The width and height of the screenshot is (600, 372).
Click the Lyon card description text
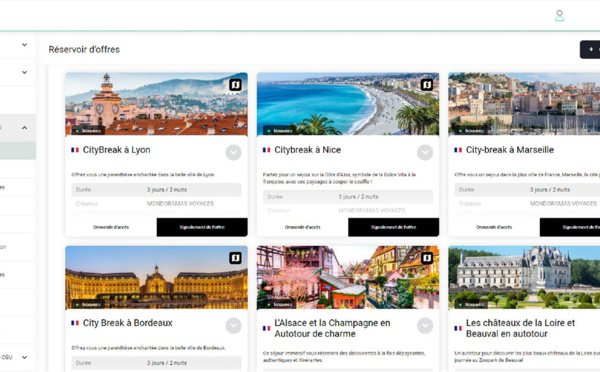[143, 175]
